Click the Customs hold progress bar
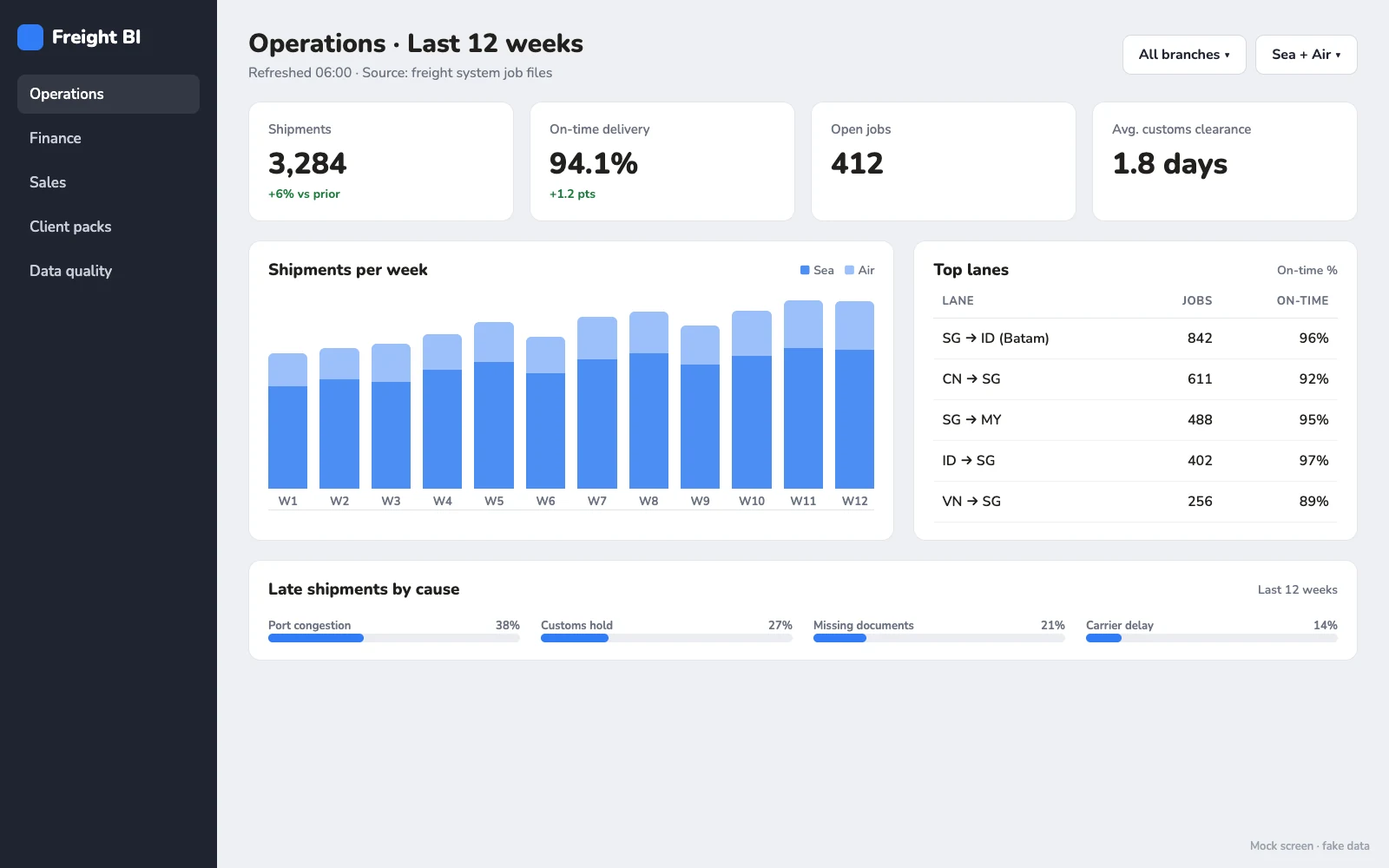Screen dimensions: 1389x868 (667, 638)
